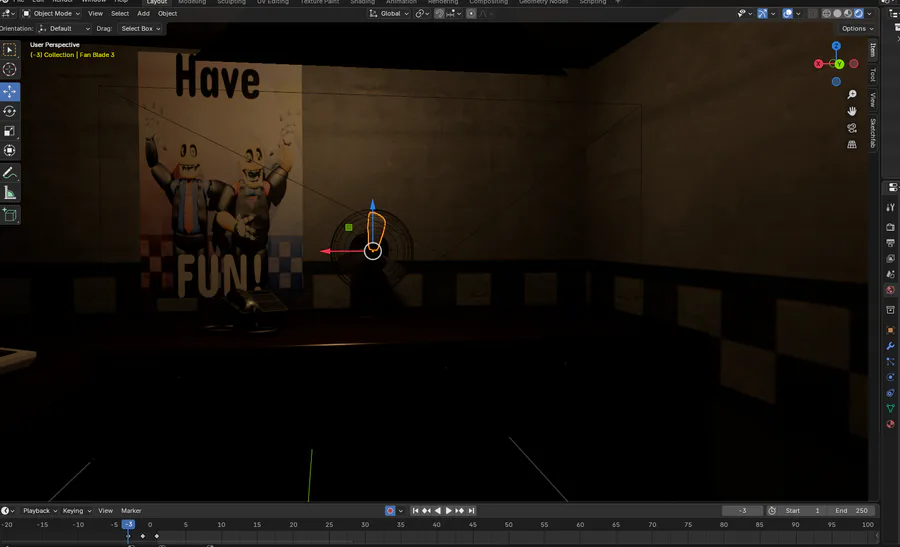Open the editor type dropdown
Screen dimensions: 900x547
pos(8,13)
